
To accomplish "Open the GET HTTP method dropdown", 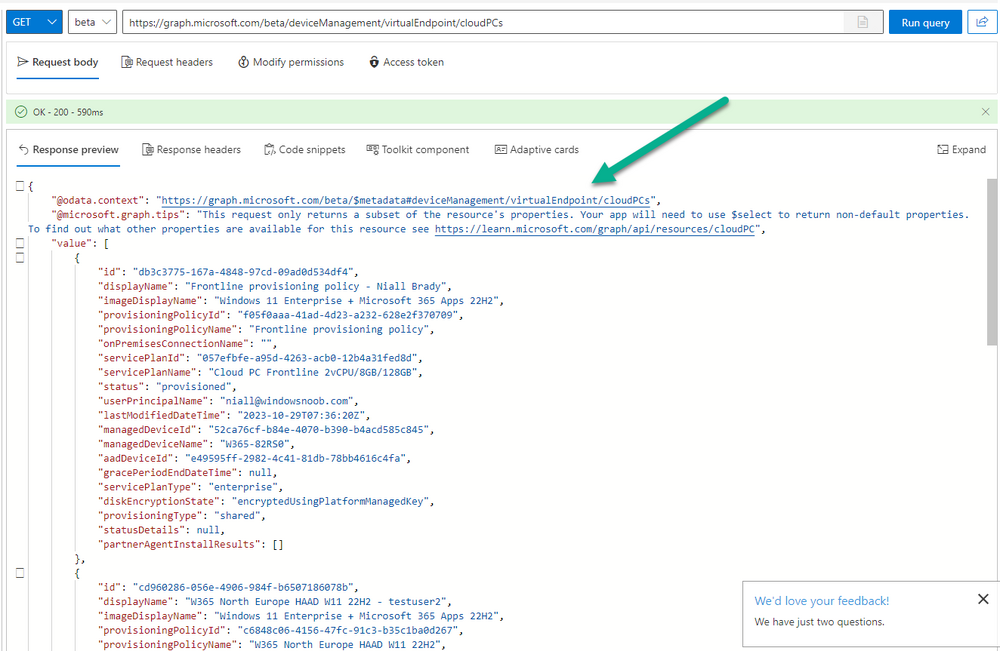I will click(x=34, y=22).
